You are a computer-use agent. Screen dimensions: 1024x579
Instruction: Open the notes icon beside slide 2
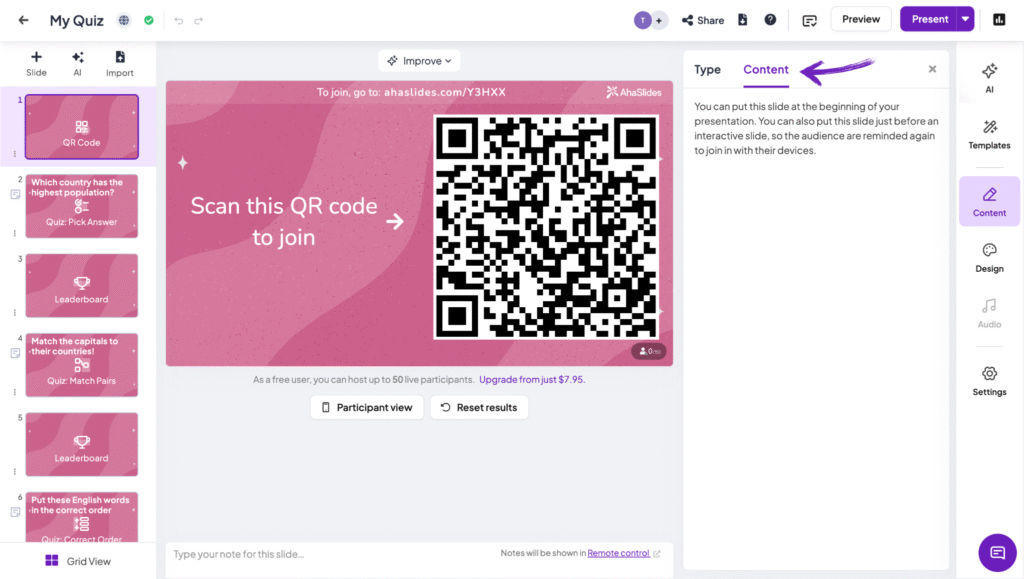[15, 195]
